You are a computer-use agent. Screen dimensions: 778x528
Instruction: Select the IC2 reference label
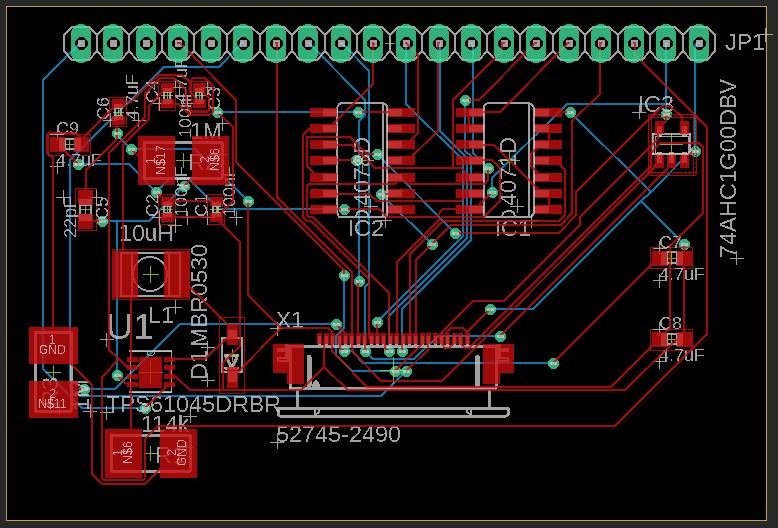367,229
